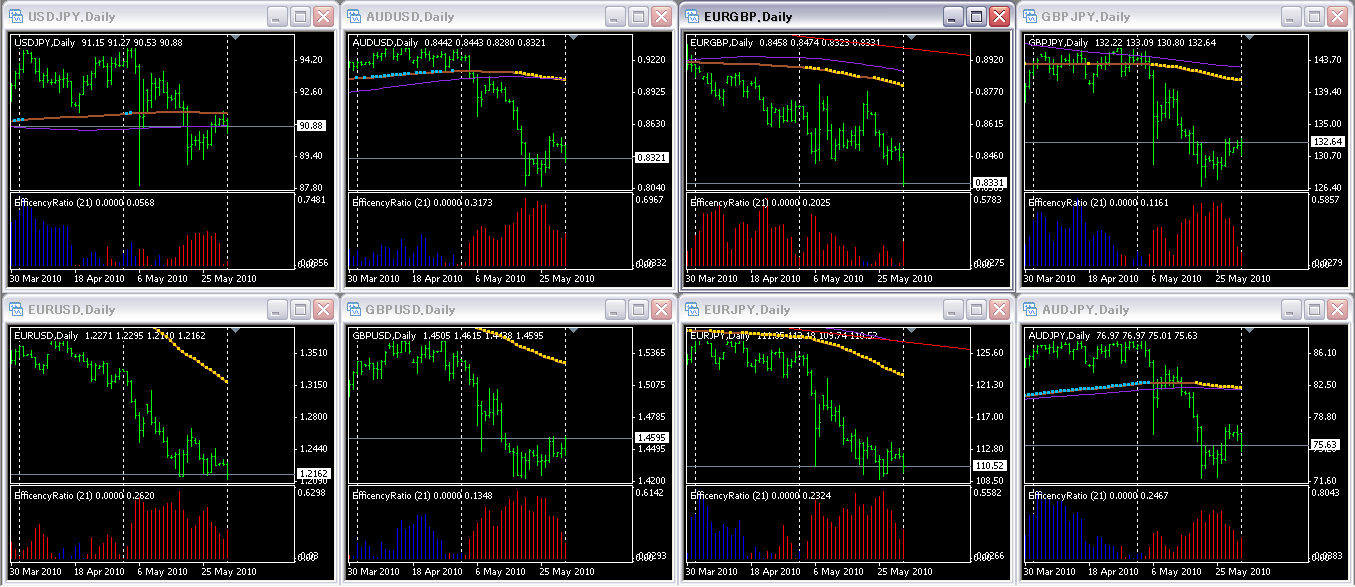This screenshot has width=1355, height=587.
Task: Maximize the AUDJPY chart window
Action: [x=1314, y=310]
